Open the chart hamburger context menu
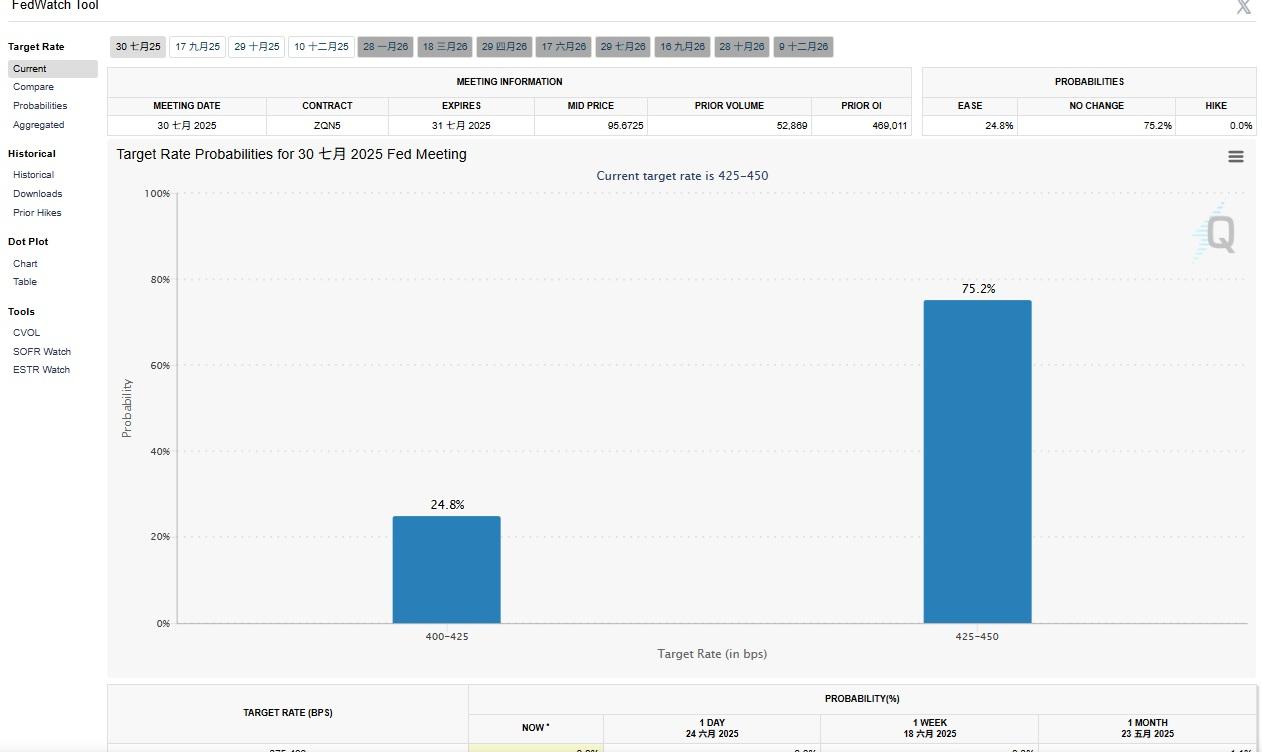Viewport: 1262px width, 752px height. [x=1235, y=157]
